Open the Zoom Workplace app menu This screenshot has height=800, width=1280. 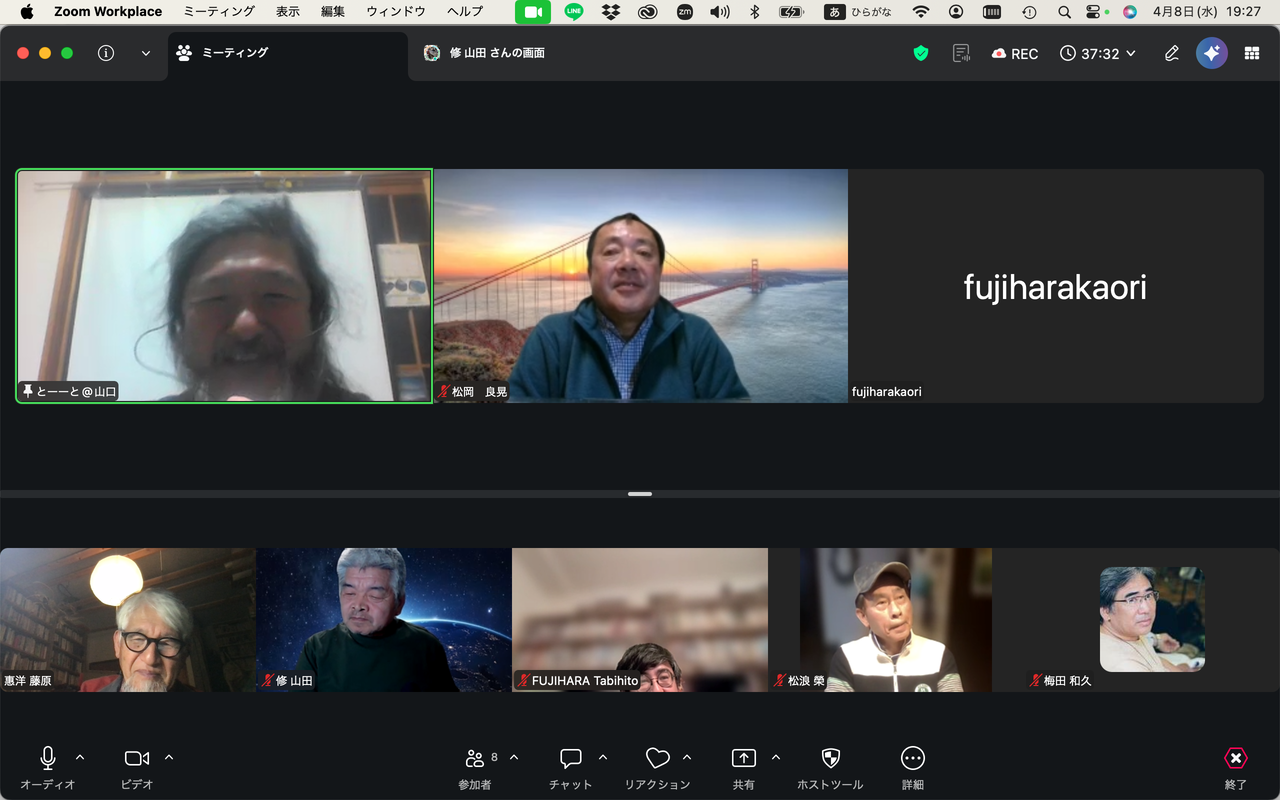tap(108, 12)
